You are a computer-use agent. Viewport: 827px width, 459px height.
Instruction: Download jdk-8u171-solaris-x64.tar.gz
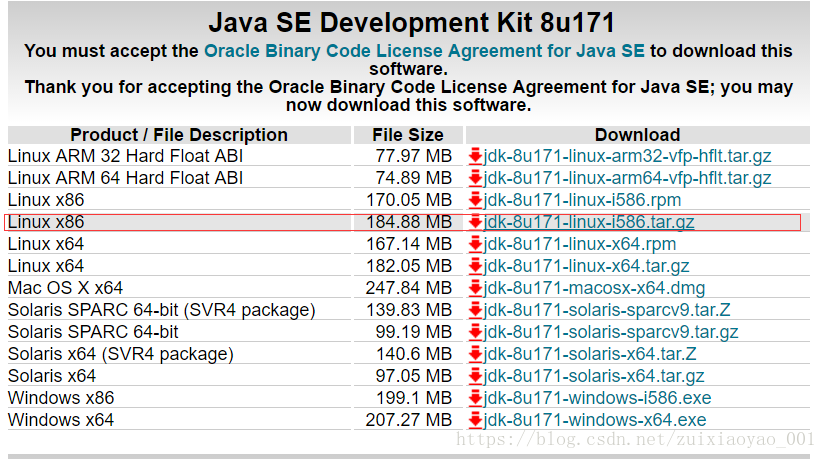594,376
